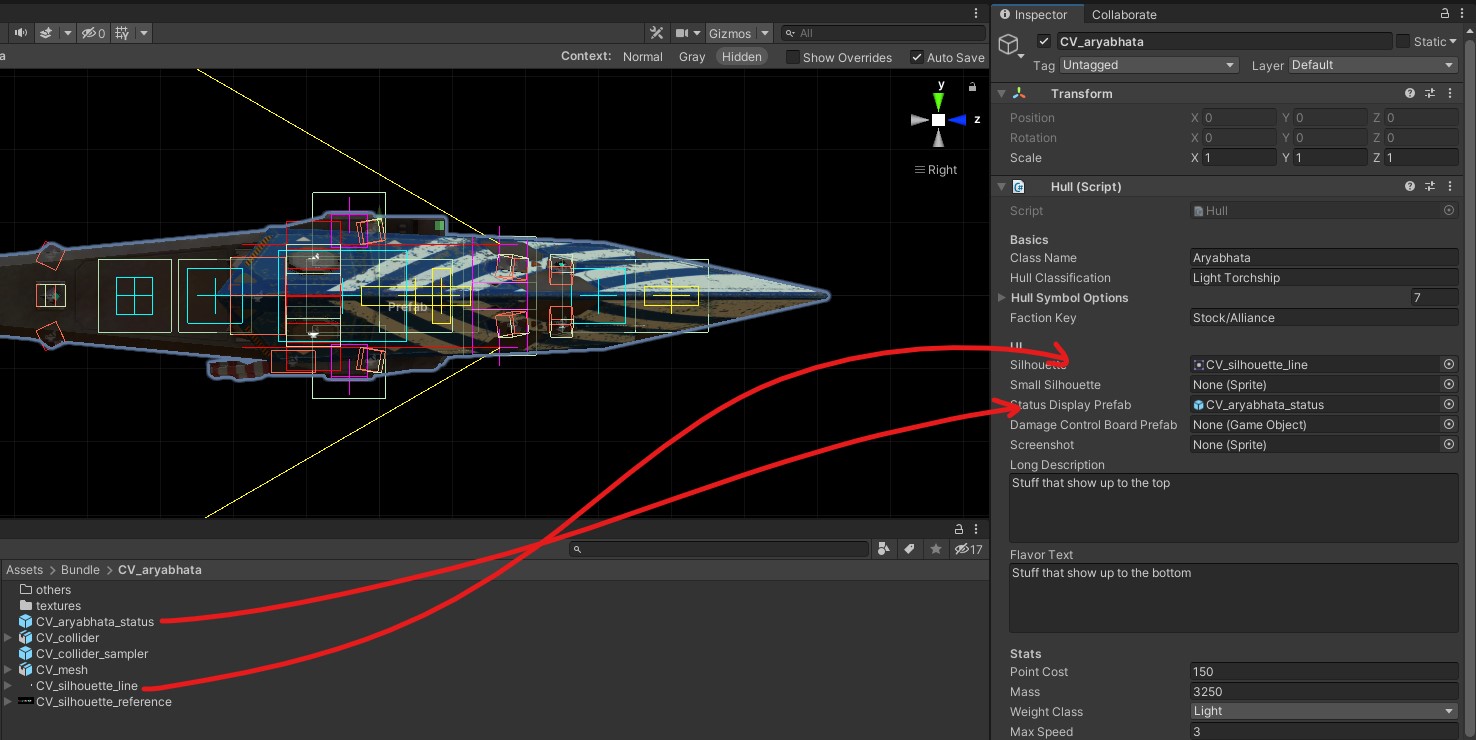Screen dimensions: 1476x740
Task: Open scene effects dropdown arrow
Action: tap(67, 33)
